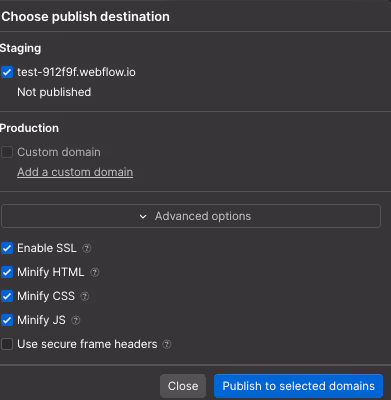The height and width of the screenshot is (400, 391).
Task: Open help icon for secure frame headers
Action: (167, 344)
